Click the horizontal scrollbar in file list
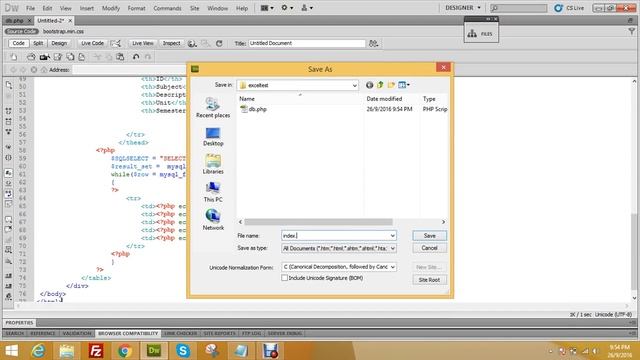Screen dimensions: 640x360 [318, 222]
